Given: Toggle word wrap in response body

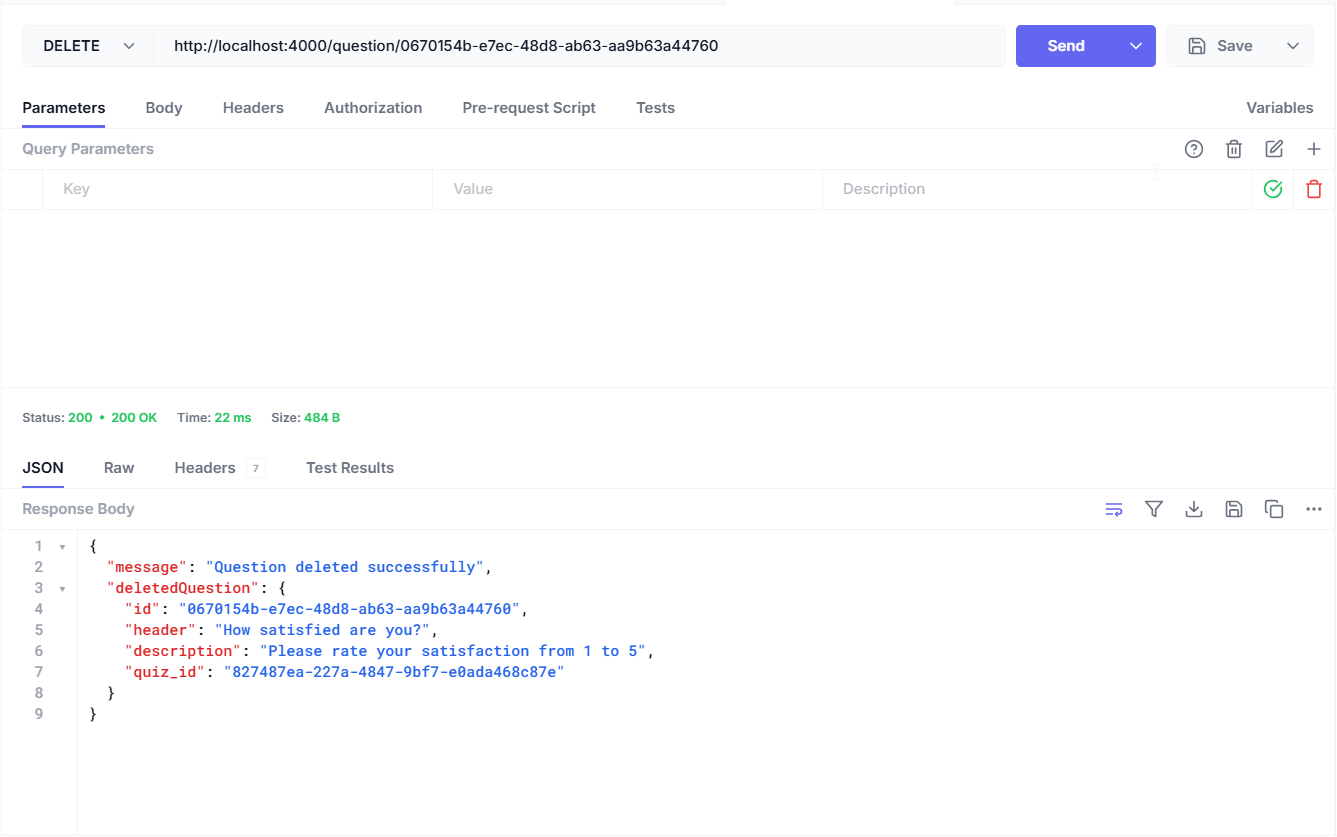Looking at the screenshot, I should (x=1113, y=509).
